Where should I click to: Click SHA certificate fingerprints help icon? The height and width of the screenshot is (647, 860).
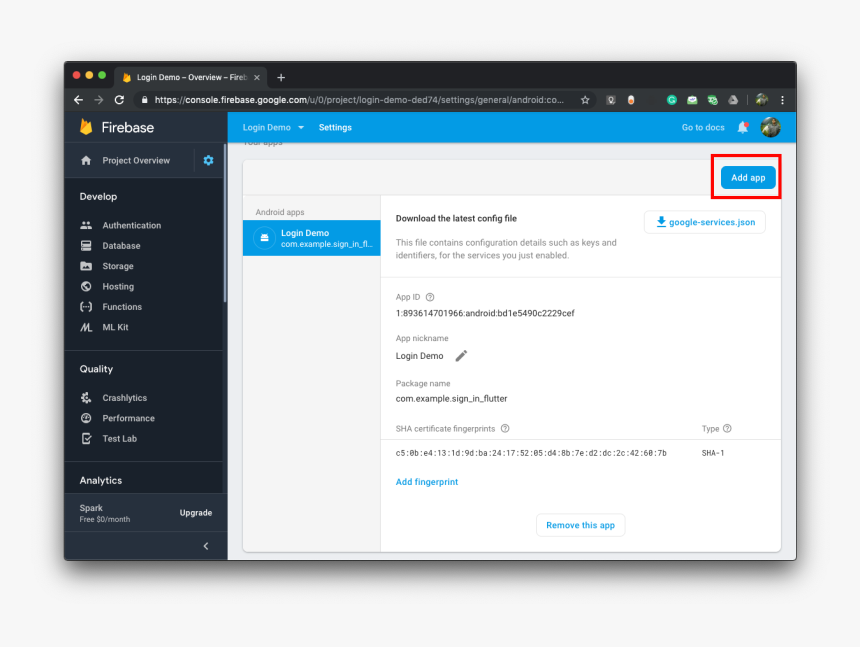coord(505,428)
